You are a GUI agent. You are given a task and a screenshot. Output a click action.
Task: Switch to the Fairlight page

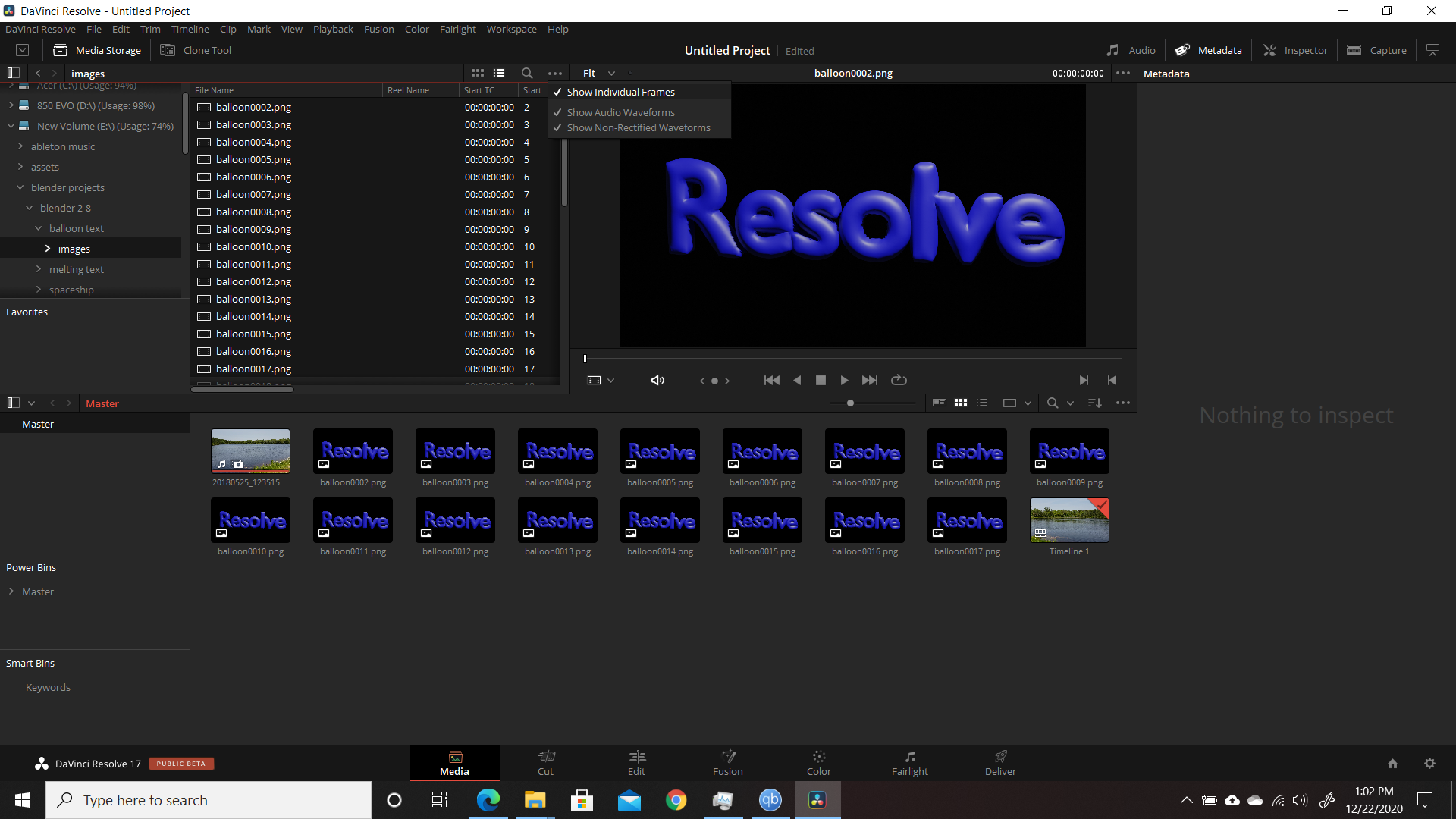tap(910, 763)
